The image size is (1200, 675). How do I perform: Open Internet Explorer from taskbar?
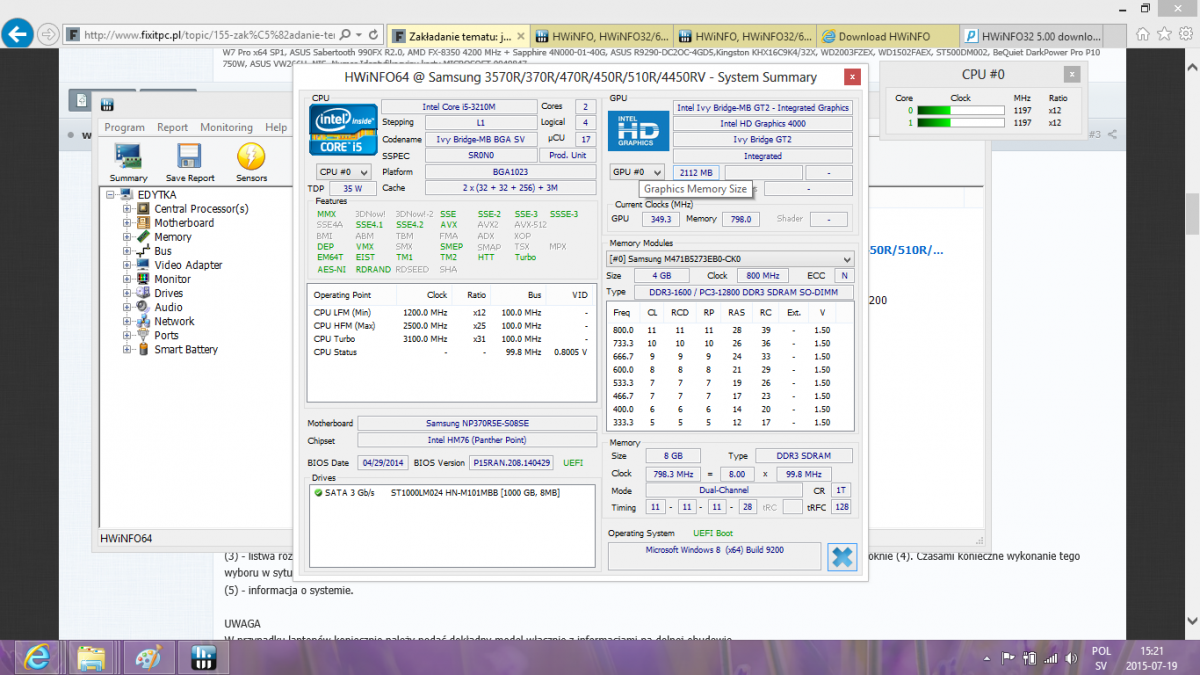click(37, 658)
